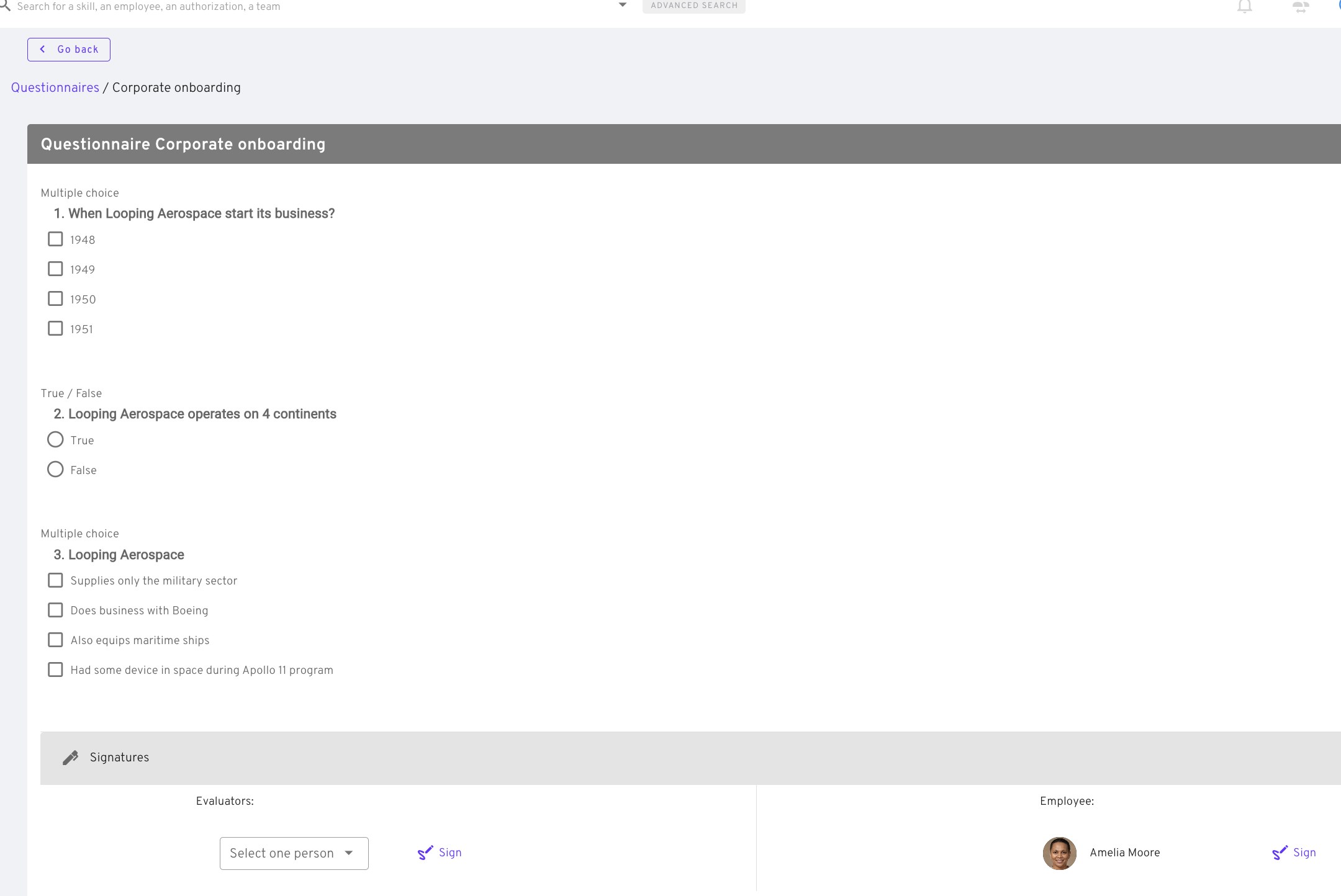The image size is (1341, 896).
Task: Click the Advanced Search button
Action: click(x=693, y=6)
